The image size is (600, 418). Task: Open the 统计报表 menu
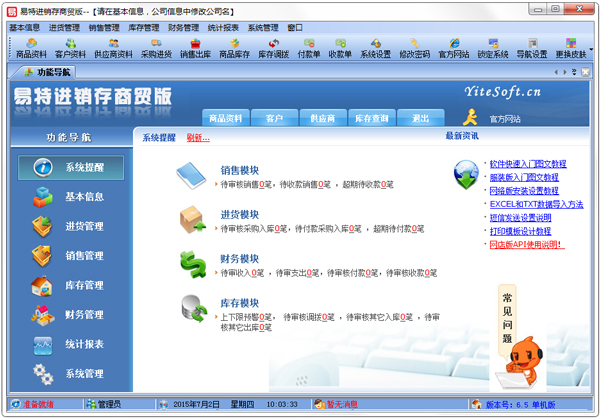tap(223, 28)
